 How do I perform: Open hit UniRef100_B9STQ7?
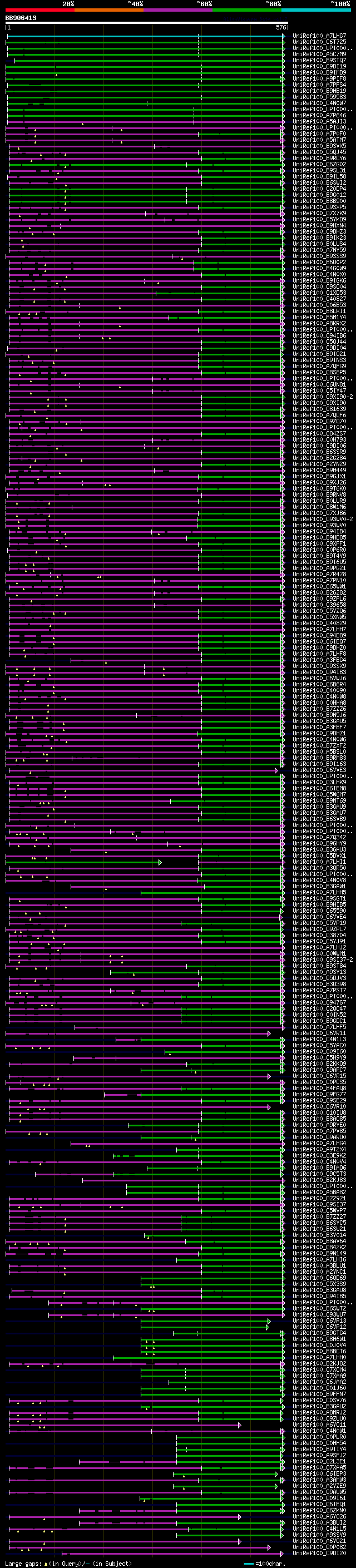[x=319, y=60]
